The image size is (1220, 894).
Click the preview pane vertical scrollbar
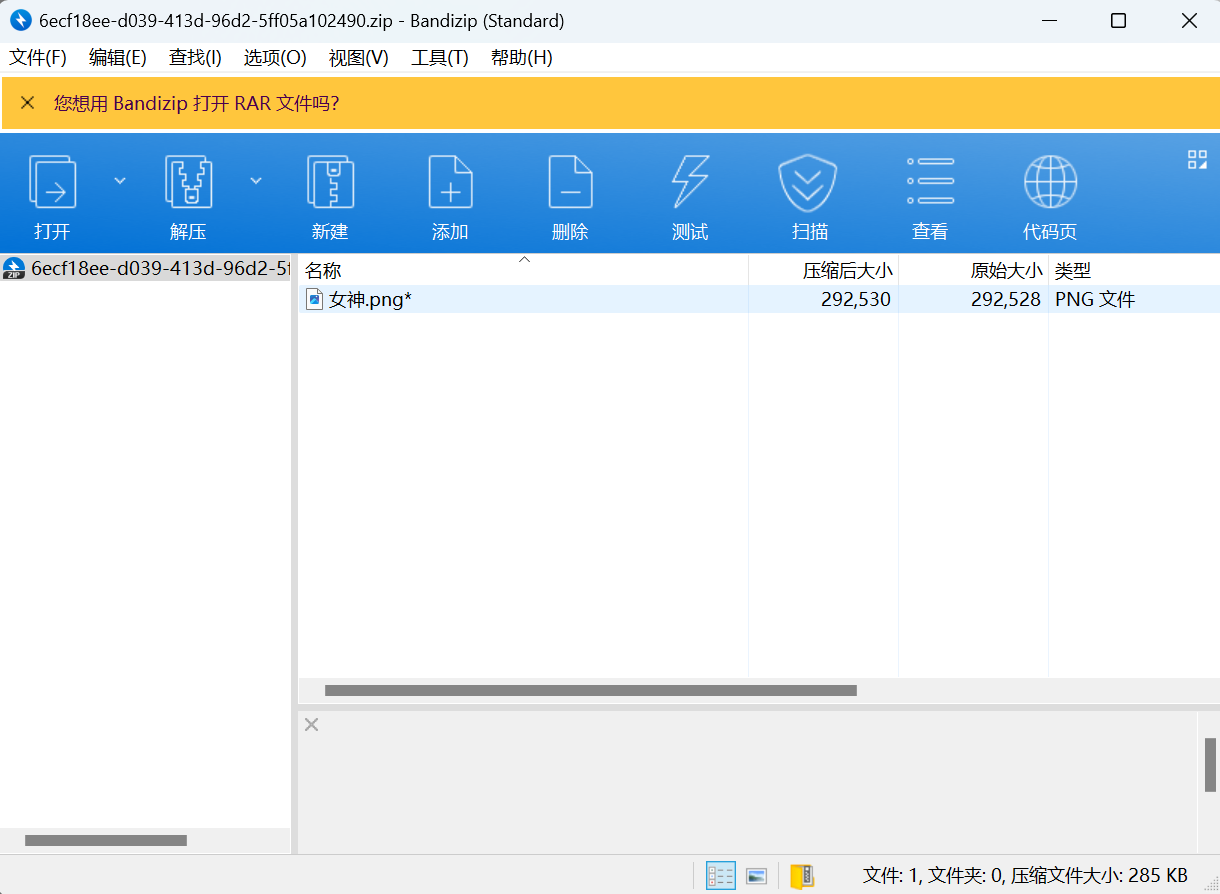click(x=1210, y=764)
